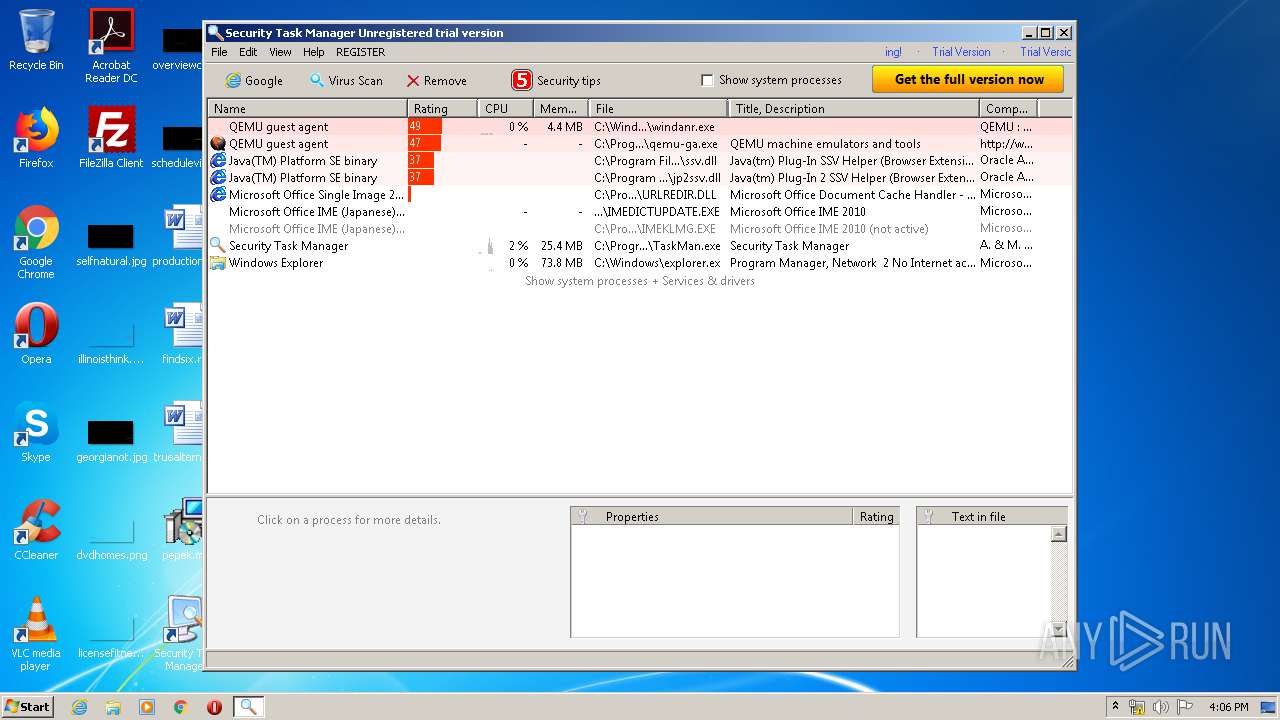Click the rating 47 bar
The image size is (1280, 720).
(x=424, y=144)
